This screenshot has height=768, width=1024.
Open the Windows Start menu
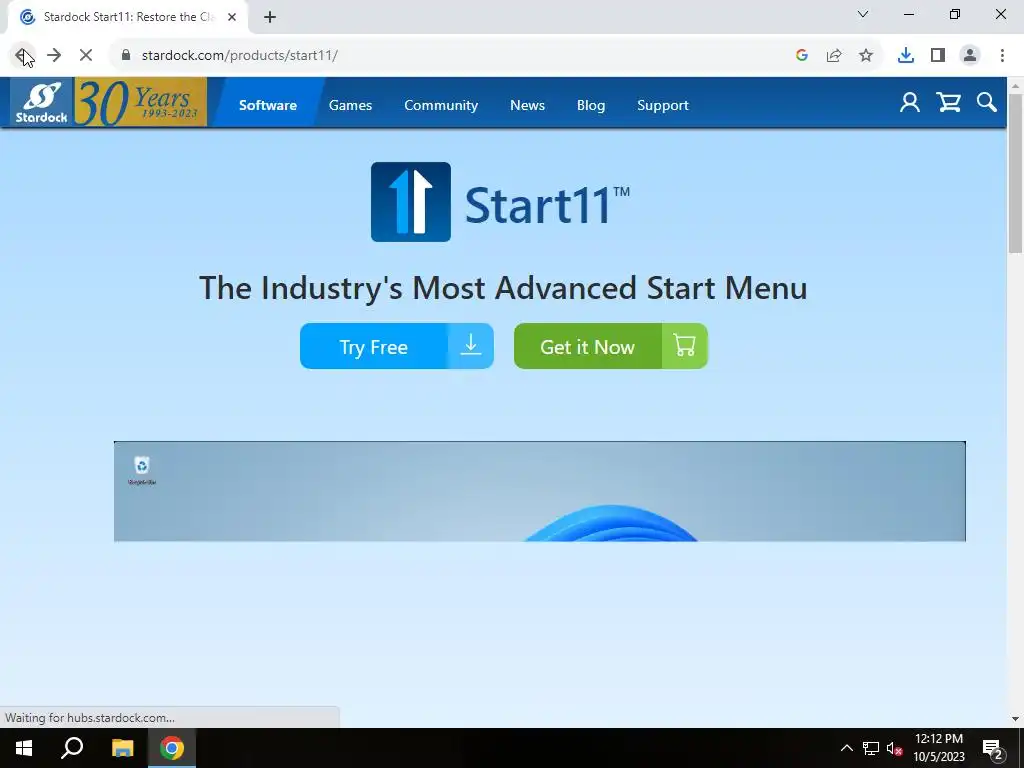click(x=24, y=748)
